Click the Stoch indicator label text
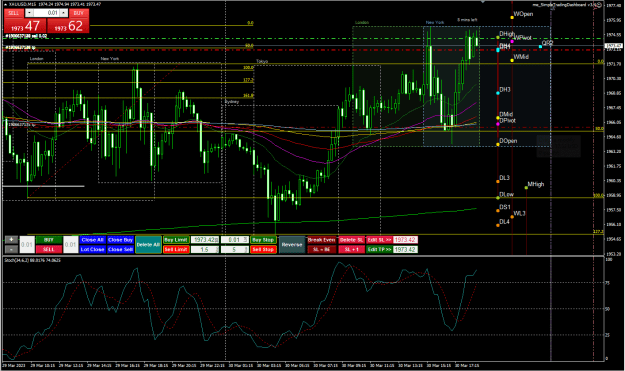The height and width of the screenshot is (371, 625). point(32,260)
